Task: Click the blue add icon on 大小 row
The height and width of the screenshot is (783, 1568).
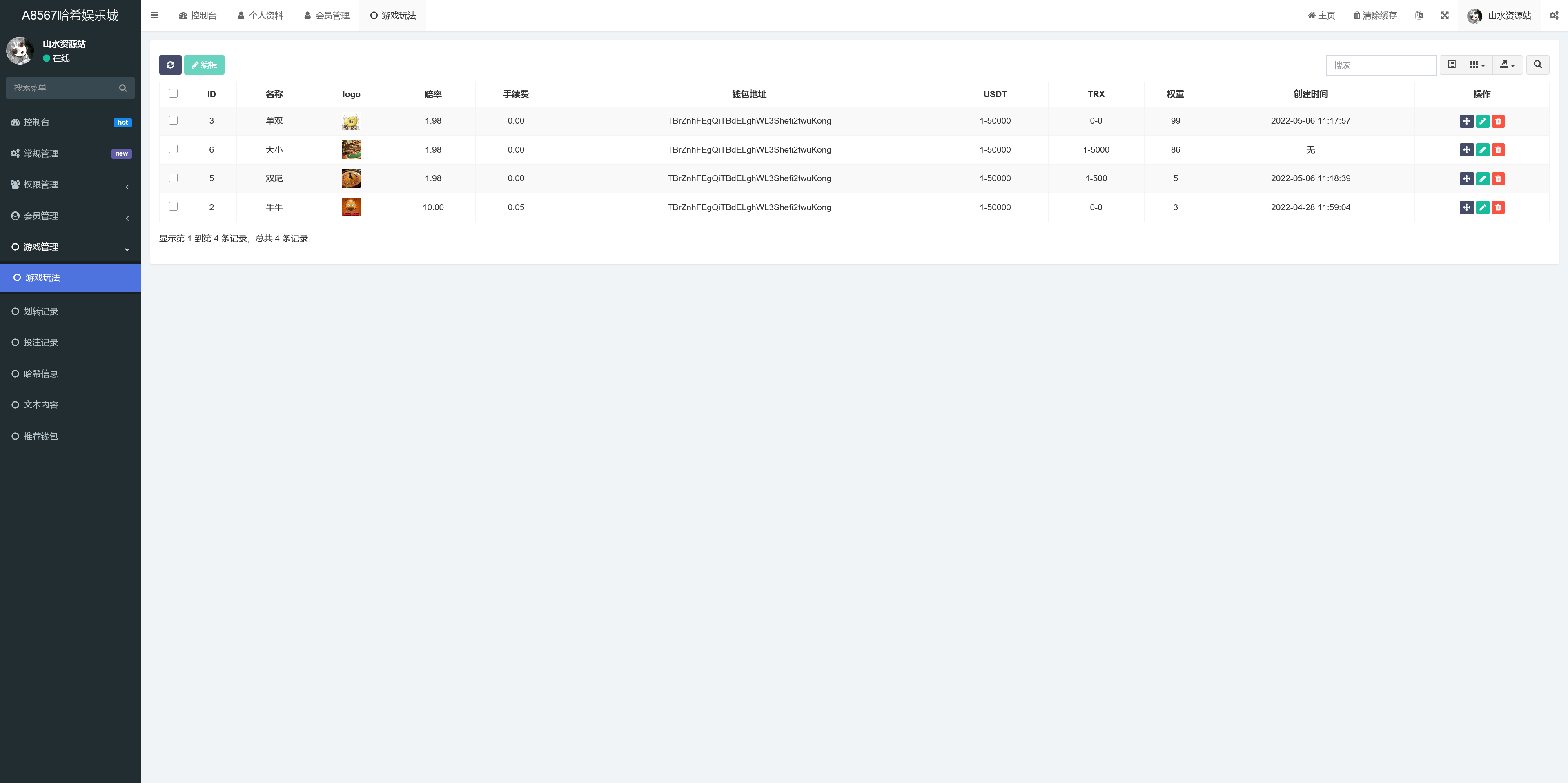Action: [x=1466, y=150]
